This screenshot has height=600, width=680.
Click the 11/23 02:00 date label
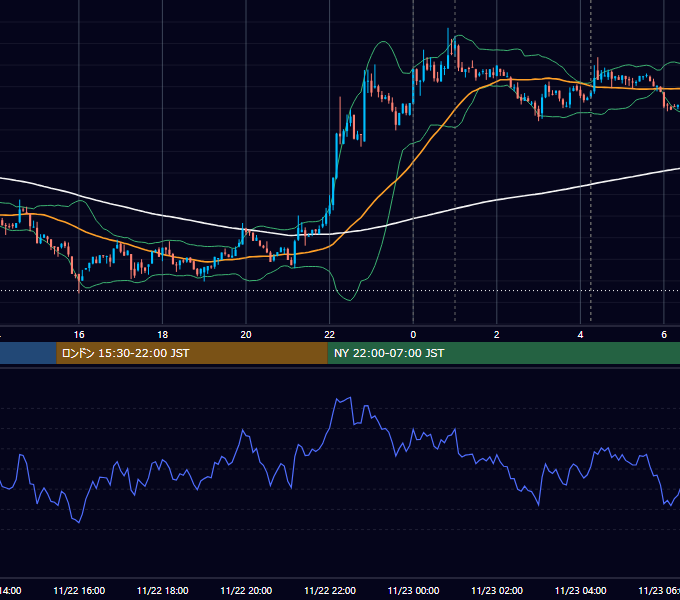pyautogui.click(x=497, y=590)
